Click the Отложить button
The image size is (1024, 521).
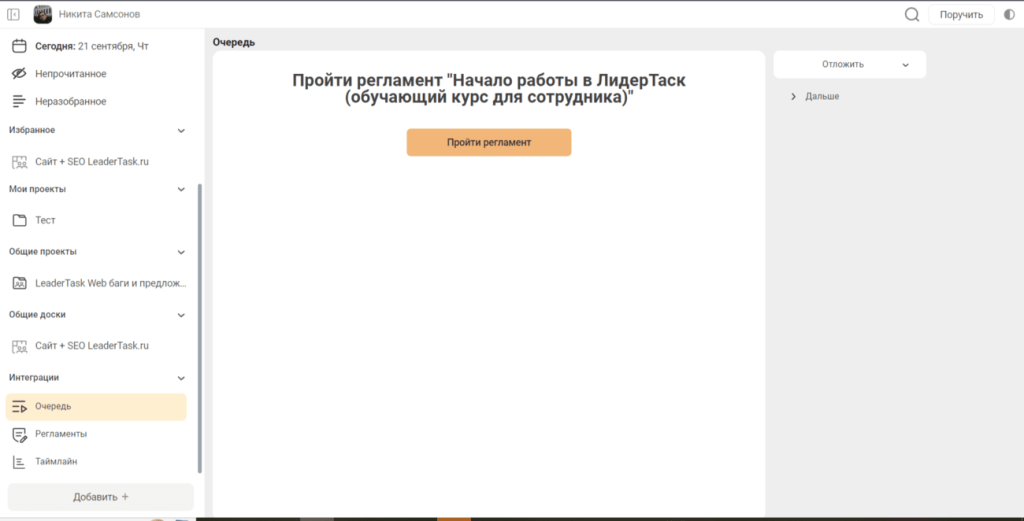[842, 65]
